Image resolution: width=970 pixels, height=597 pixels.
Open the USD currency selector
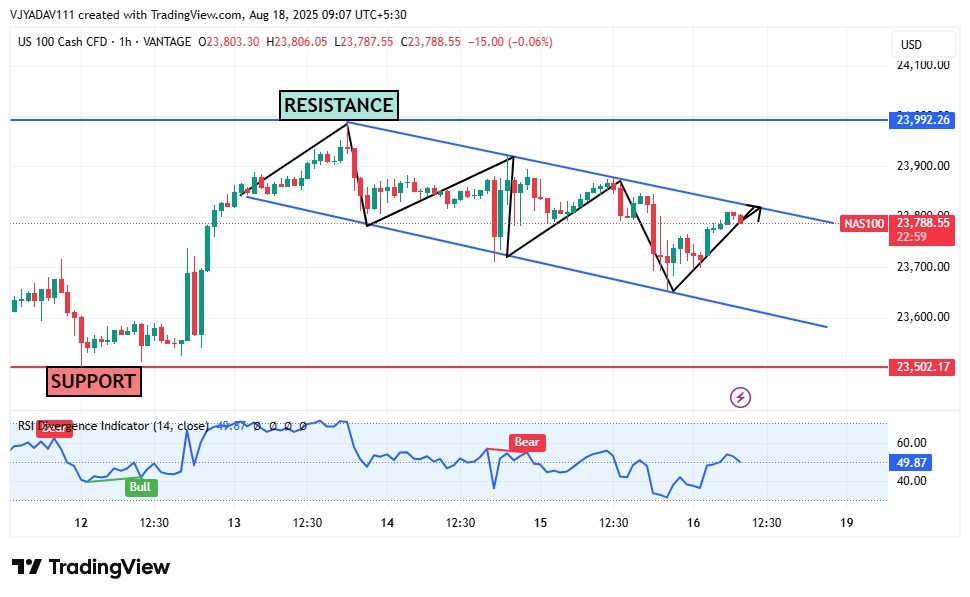coord(911,45)
